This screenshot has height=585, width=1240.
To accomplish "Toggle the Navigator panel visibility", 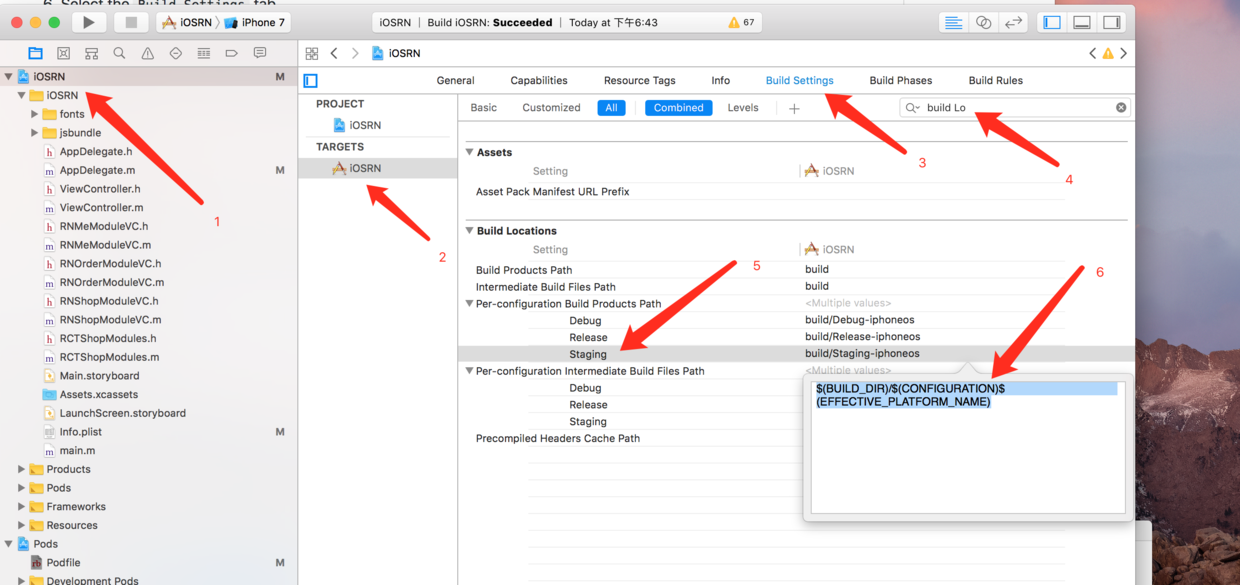I will point(1052,22).
